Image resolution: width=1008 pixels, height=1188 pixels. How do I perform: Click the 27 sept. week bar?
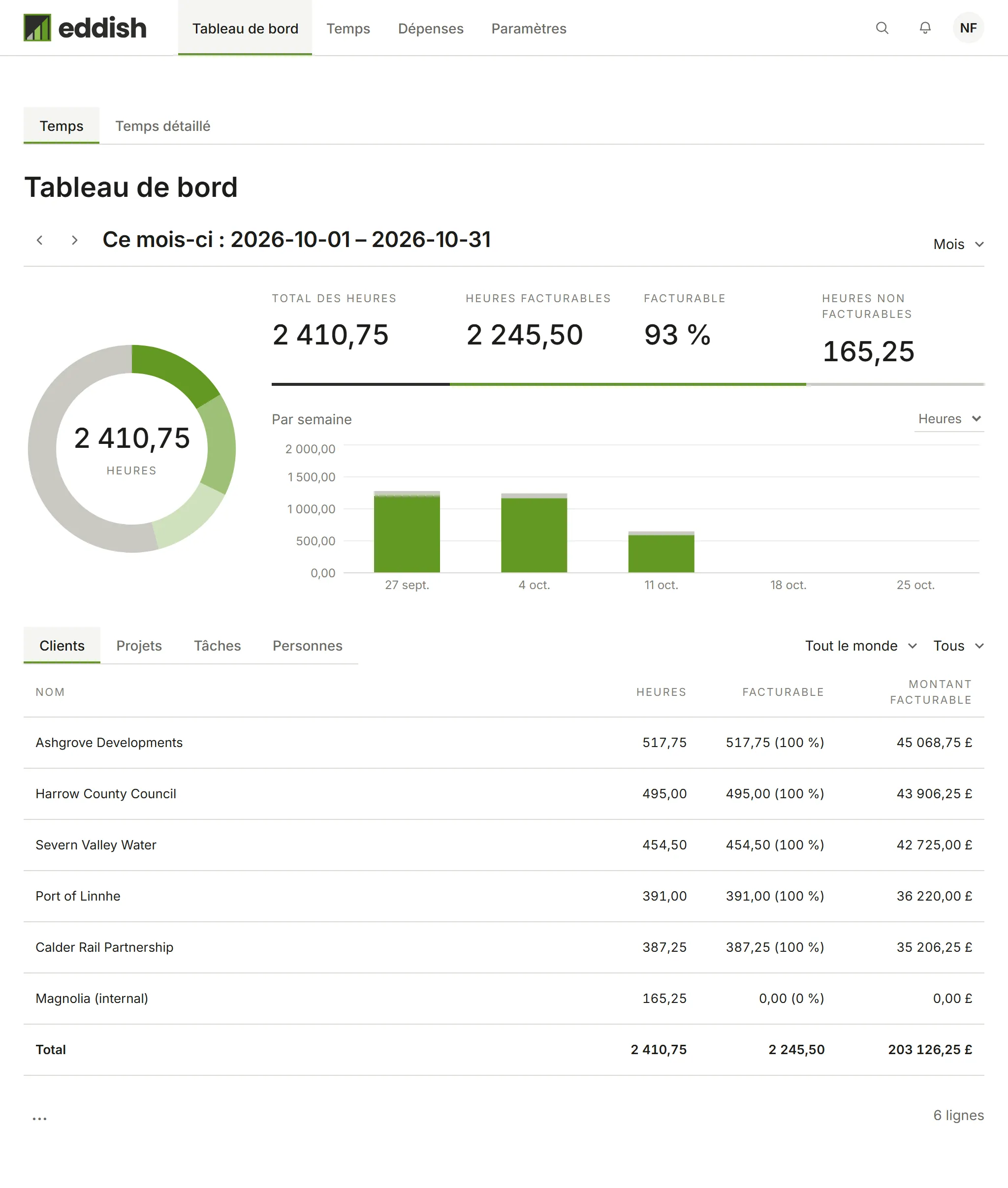click(x=407, y=532)
